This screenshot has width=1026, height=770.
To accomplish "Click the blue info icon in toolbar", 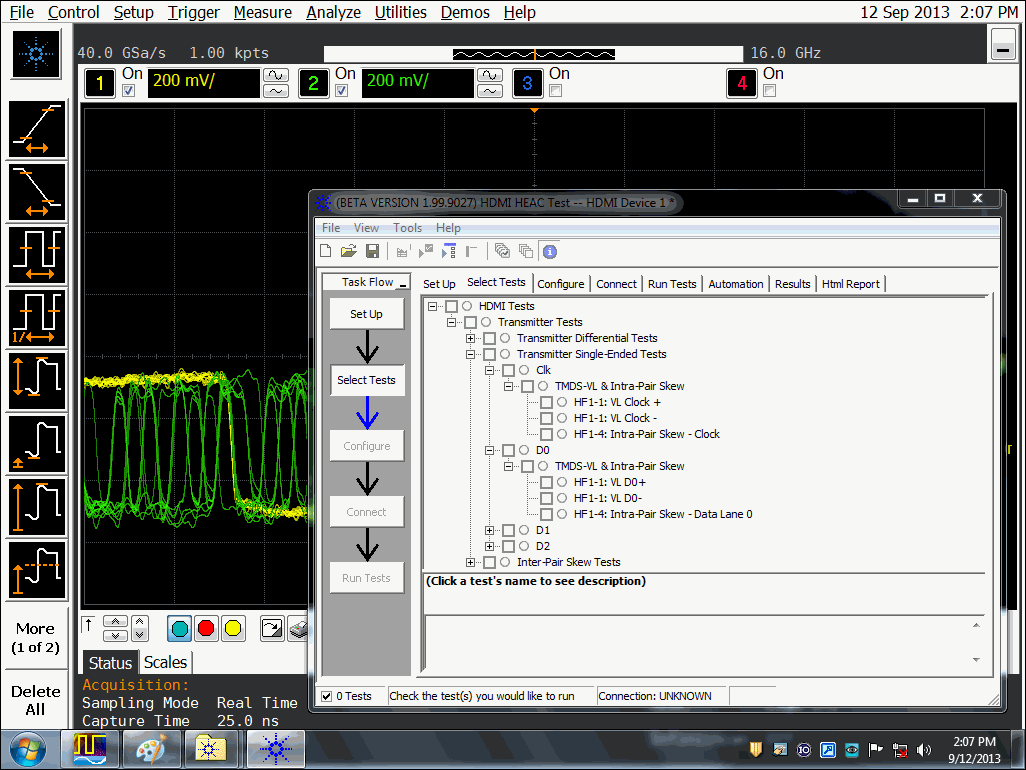I will [x=549, y=251].
